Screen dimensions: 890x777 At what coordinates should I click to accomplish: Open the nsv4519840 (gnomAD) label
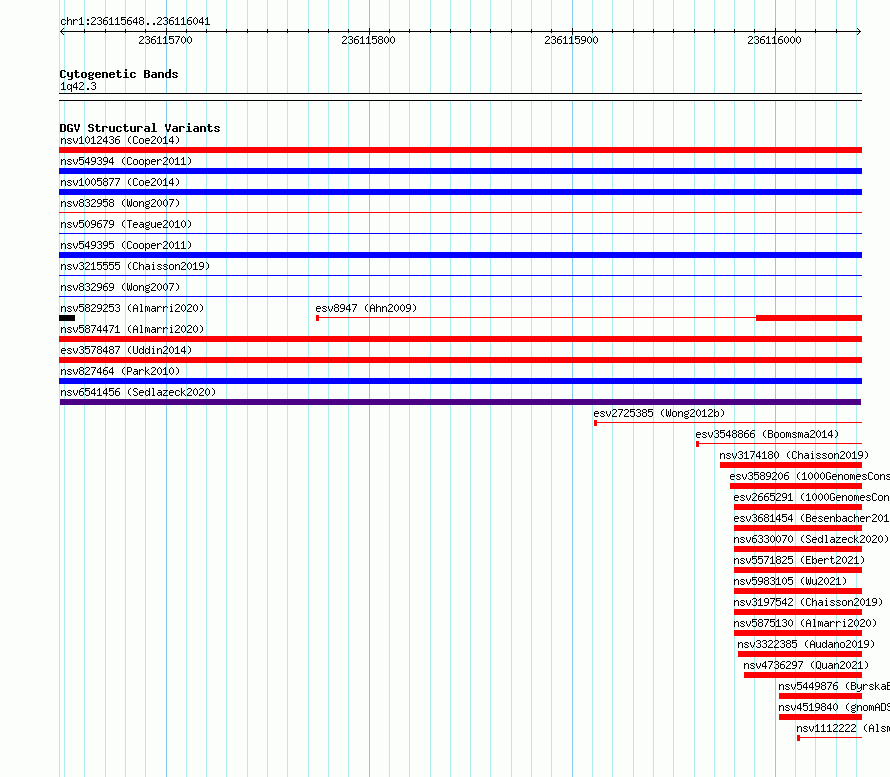pos(834,707)
